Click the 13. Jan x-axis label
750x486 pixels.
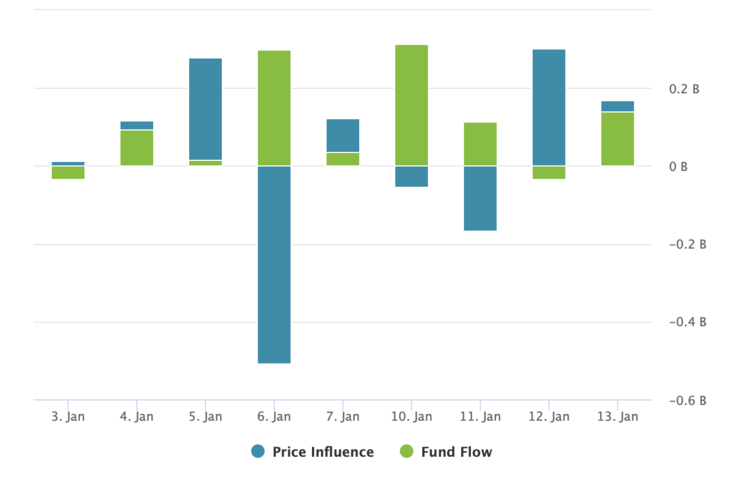617,416
